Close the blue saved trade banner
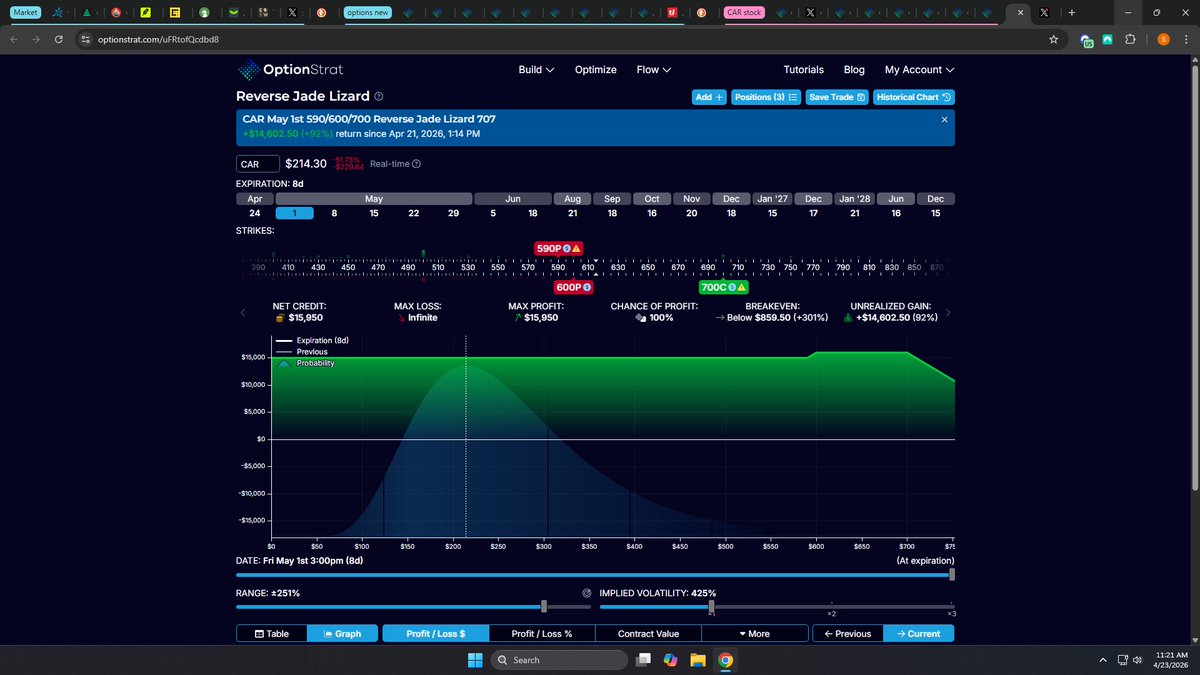 coord(945,119)
